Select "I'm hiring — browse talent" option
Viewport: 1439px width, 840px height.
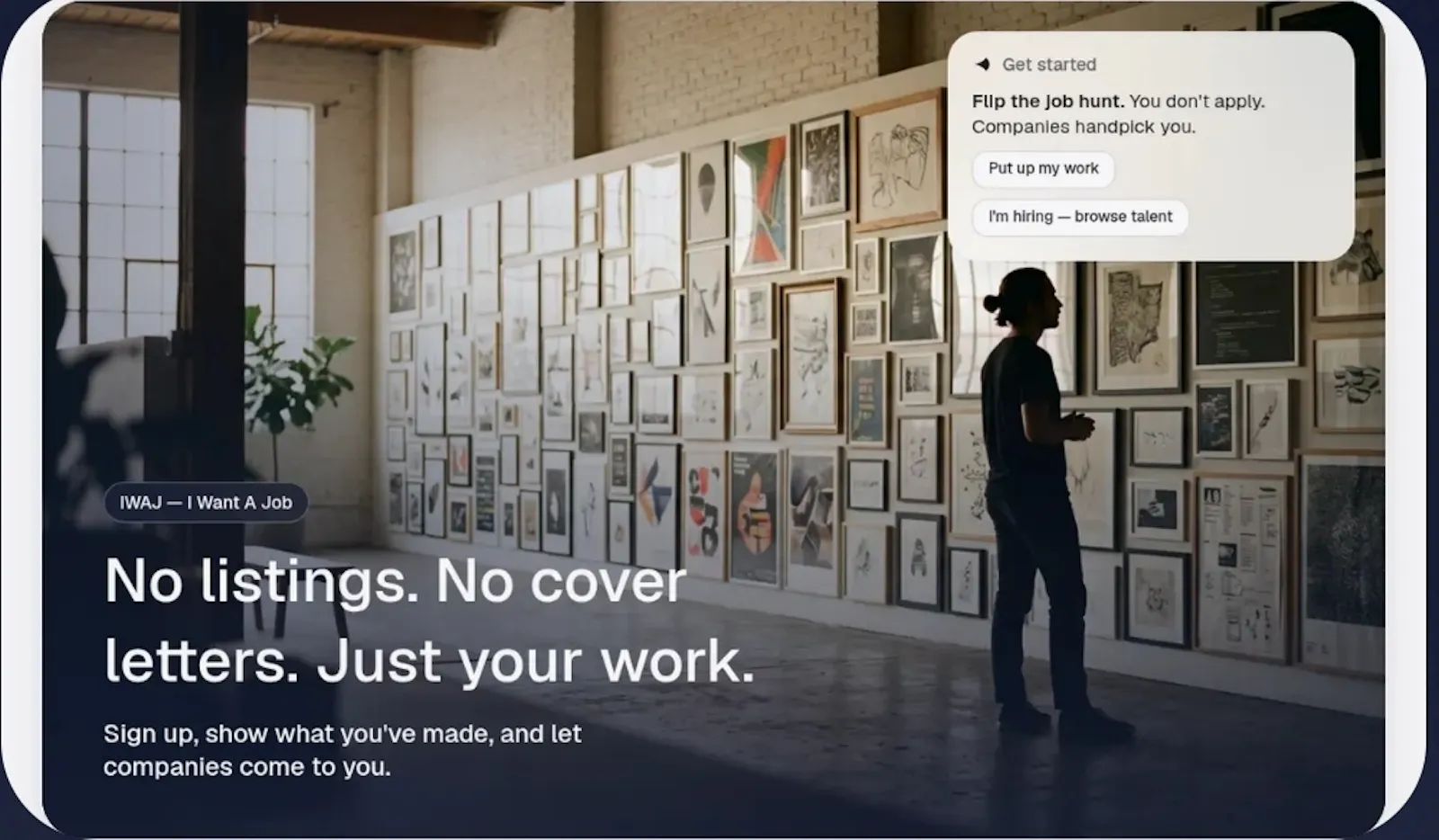[1080, 217]
